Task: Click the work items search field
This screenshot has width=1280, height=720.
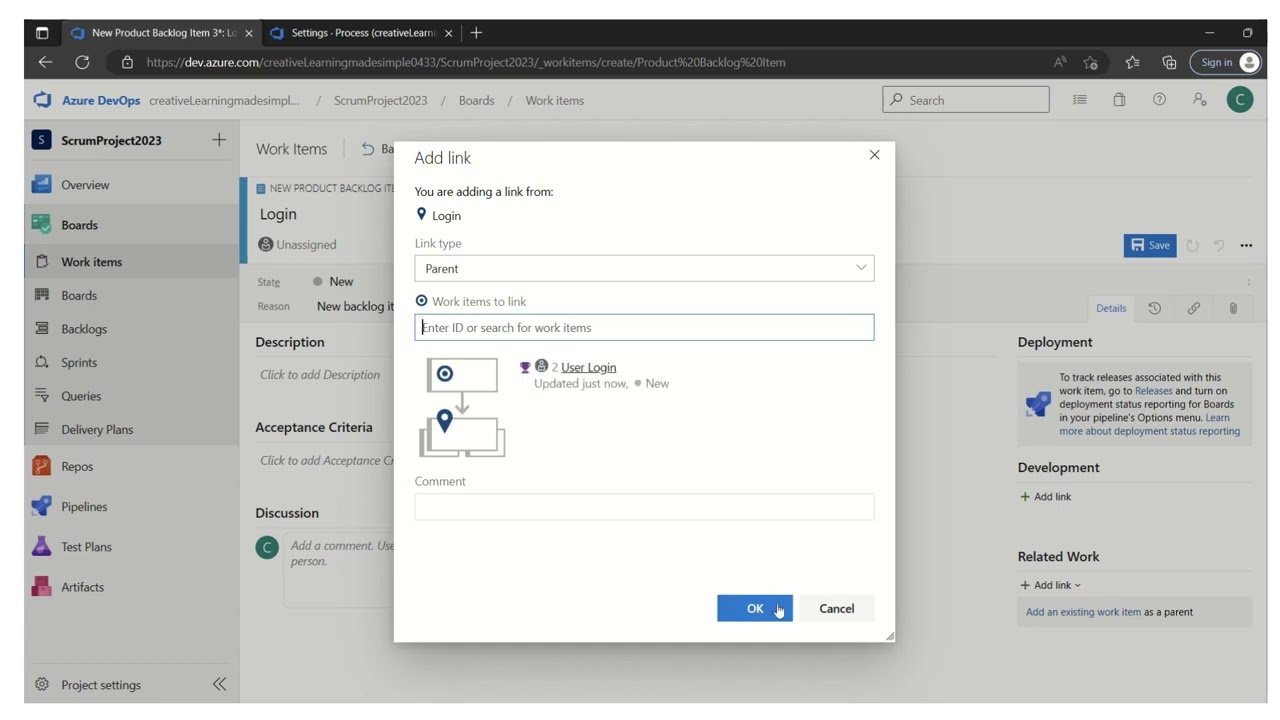Action: coord(644,327)
